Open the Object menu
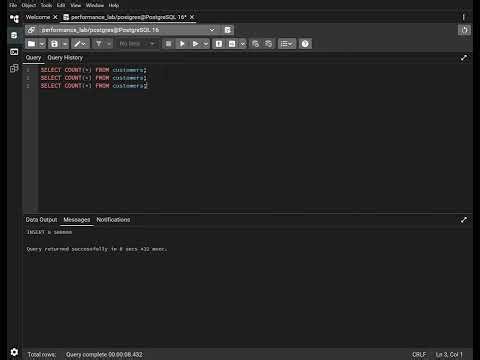Viewport: 480px width, 360px height. tap(29, 5)
